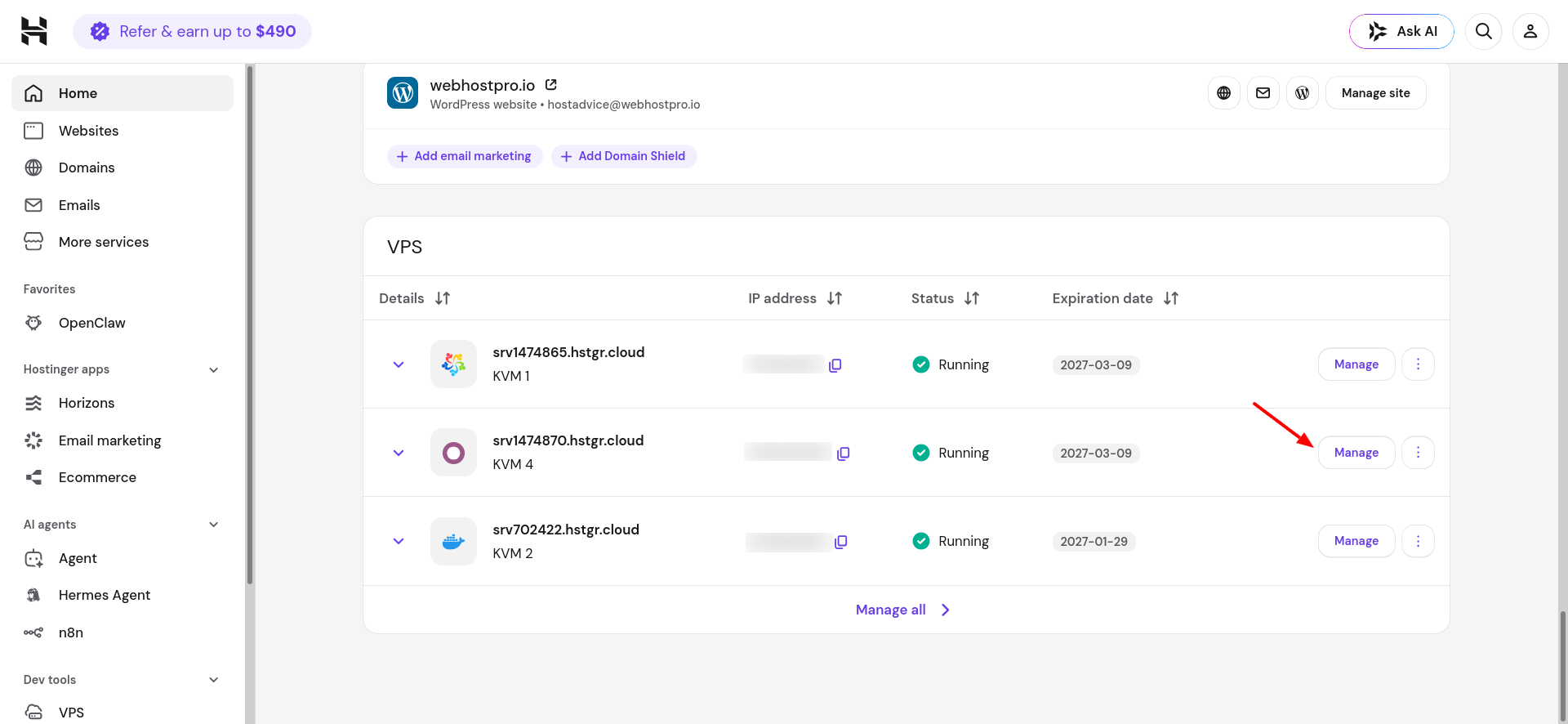Copy IP address of srv1474865.hstgr.cloud
The image size is (1568, 724).
pos(835,365)
